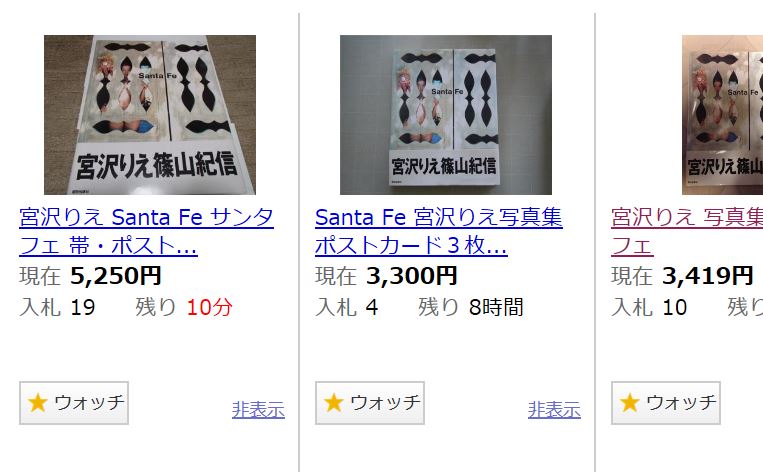Toggle ウォッチ on the ポストカード3枚 listing
Viewport: 763px width, 472px height.
(x=370, y=403)
